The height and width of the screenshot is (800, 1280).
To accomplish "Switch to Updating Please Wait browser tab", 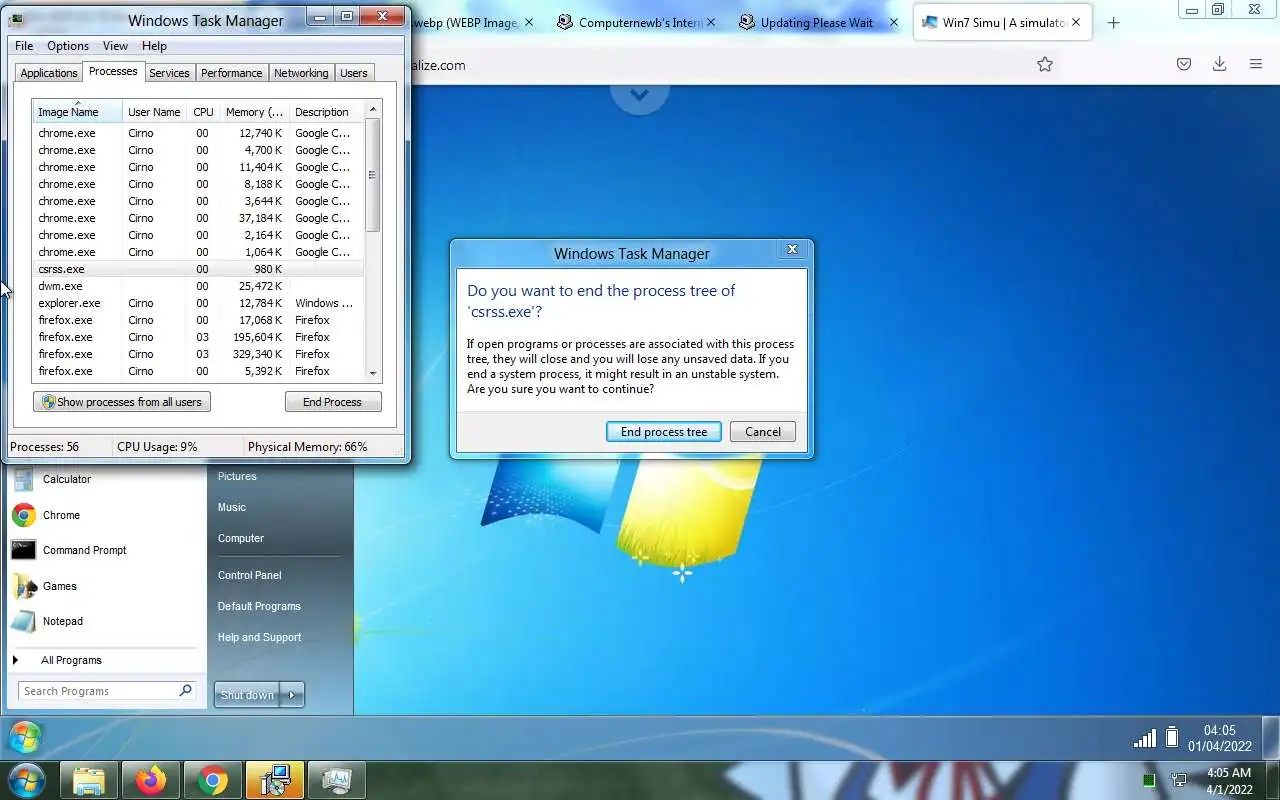I will (818, 22).
